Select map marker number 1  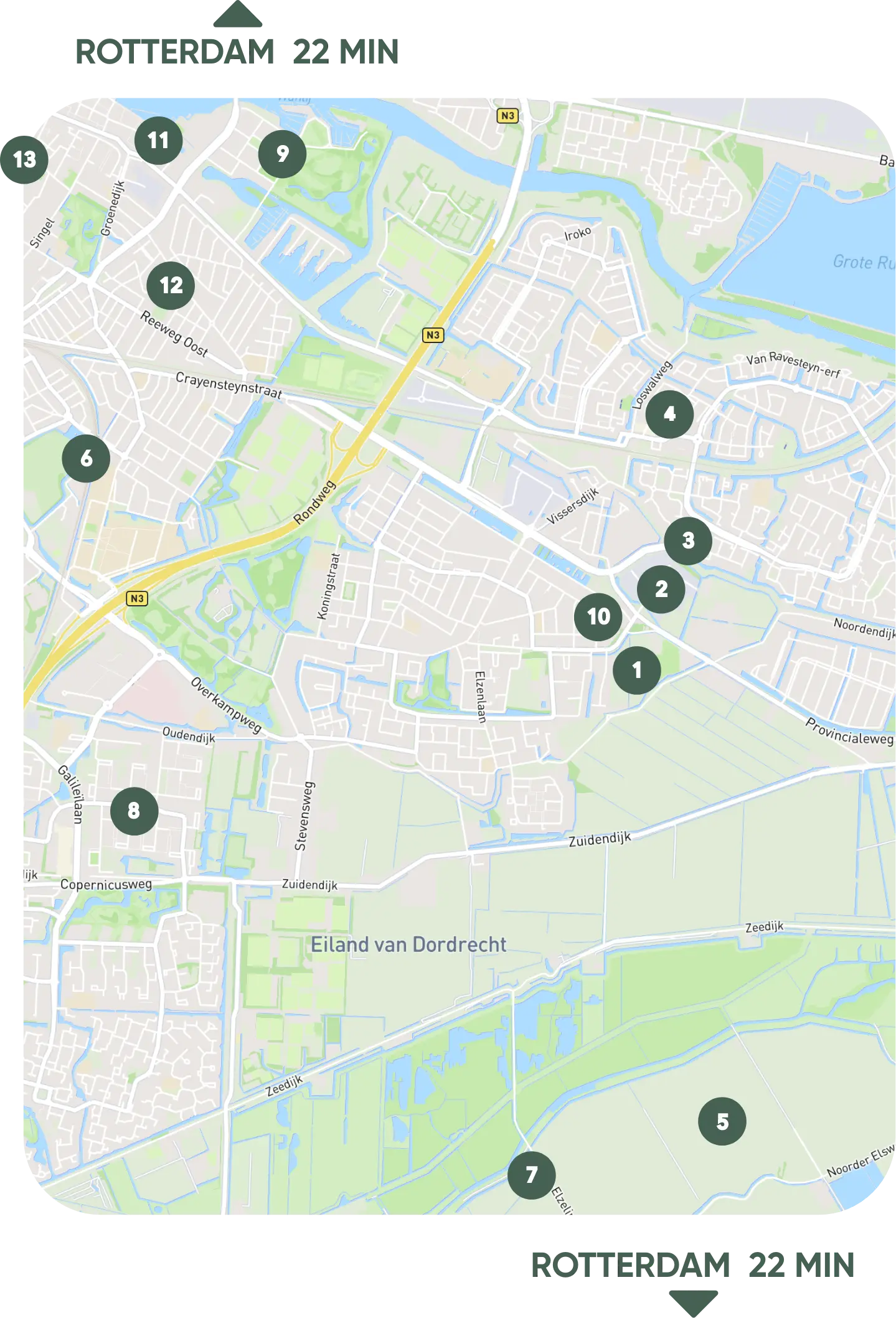[636, 670]
